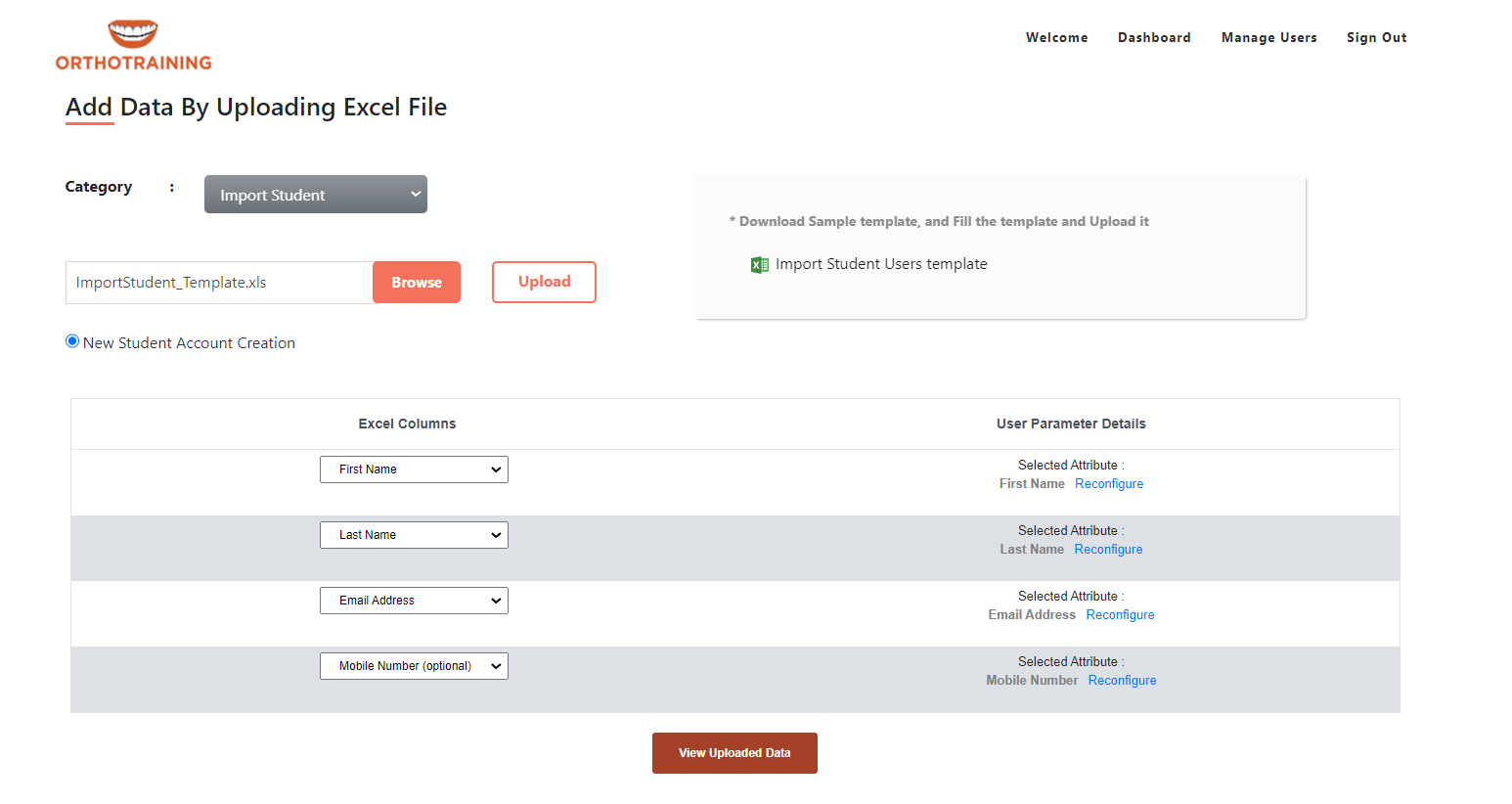Open the Dashboard menu item
Screen dimensions: 1512x804
point(1154,38)
